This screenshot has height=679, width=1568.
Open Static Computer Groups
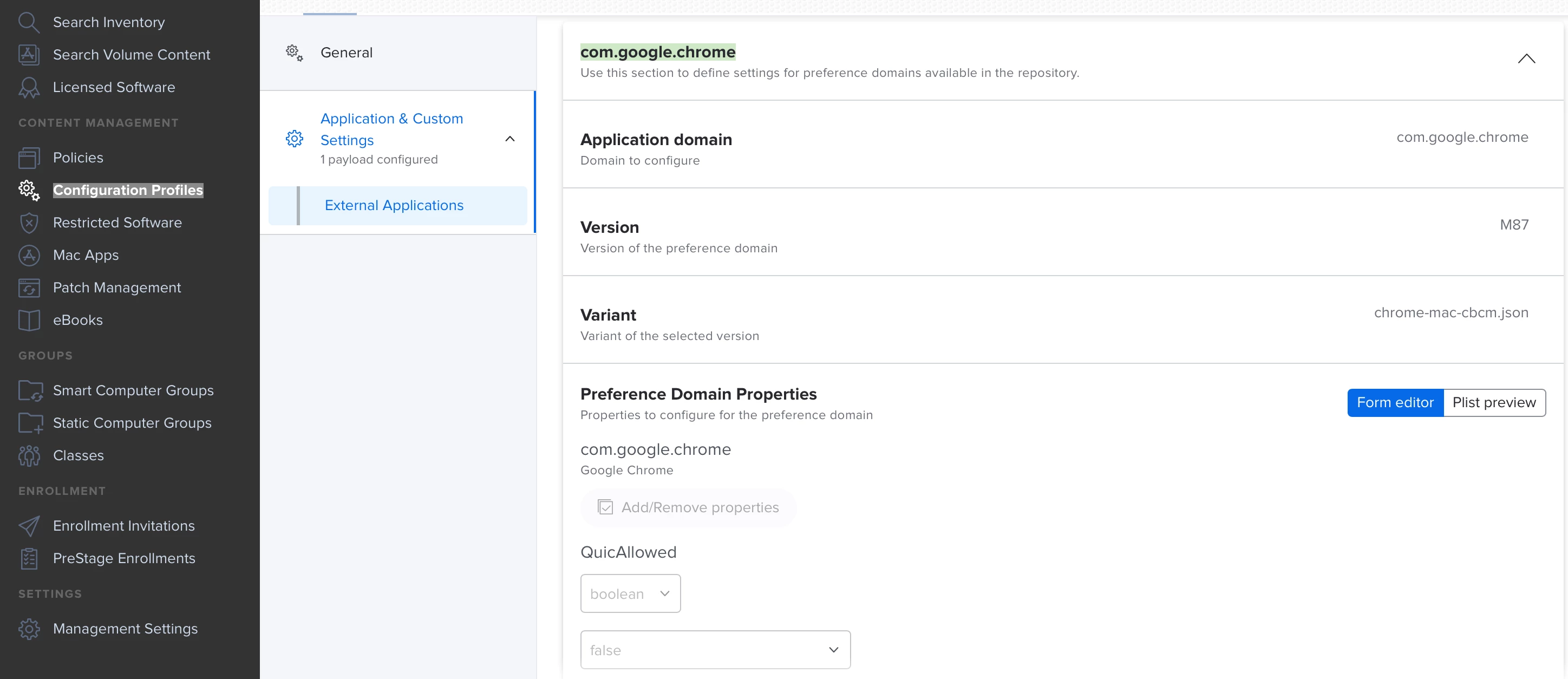point(132,423)
